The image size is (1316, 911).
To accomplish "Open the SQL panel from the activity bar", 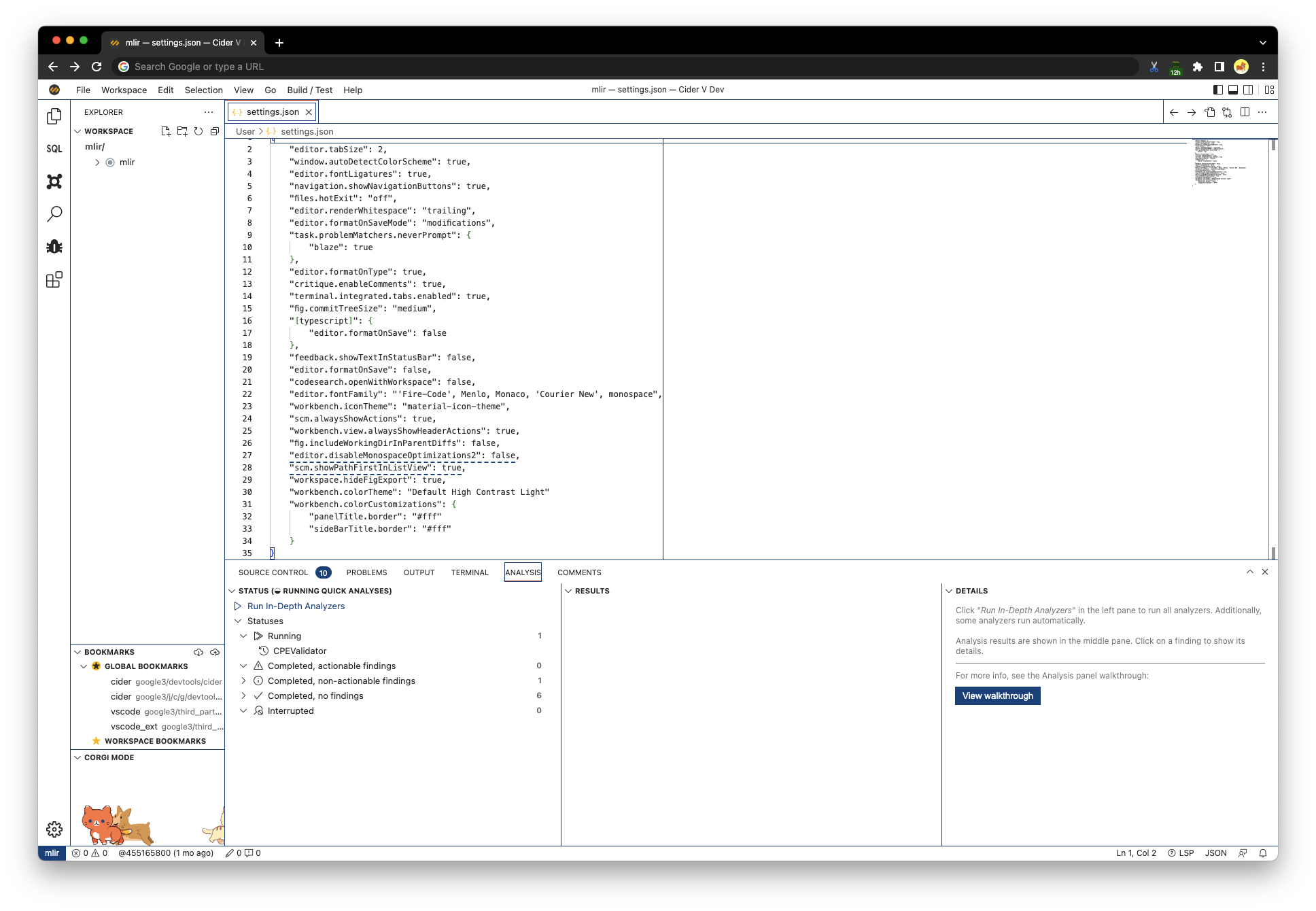I will pyautogui.click(x=54, y=148).
